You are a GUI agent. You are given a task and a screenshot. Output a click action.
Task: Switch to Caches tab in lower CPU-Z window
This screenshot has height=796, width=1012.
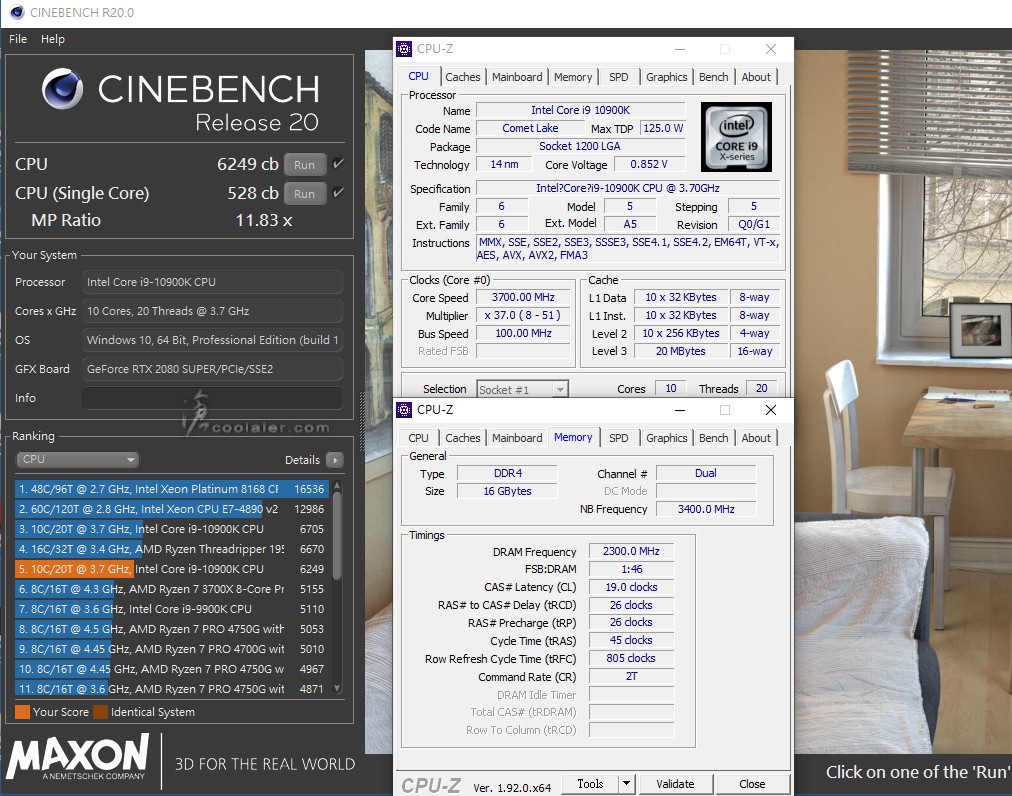coord(463,438)
